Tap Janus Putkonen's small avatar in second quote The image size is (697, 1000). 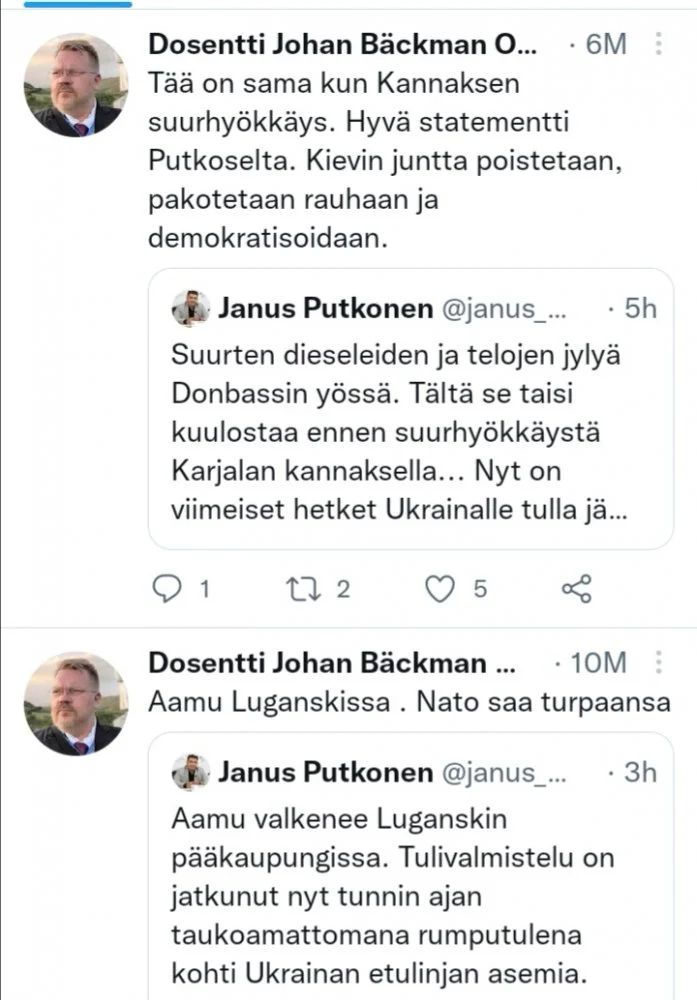(191, 772)
